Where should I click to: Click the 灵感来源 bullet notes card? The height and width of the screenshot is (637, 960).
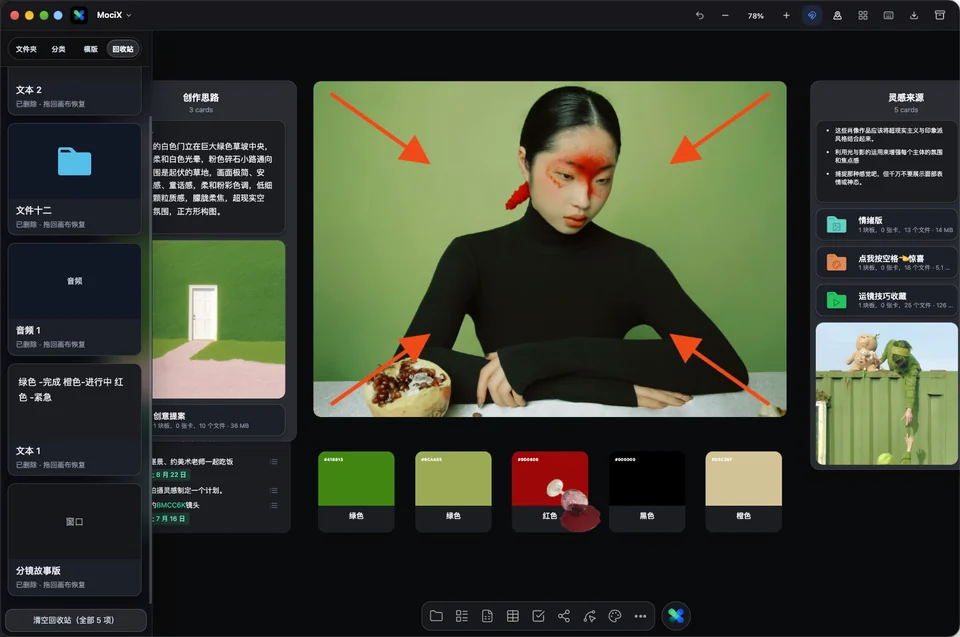click(887, 161)
